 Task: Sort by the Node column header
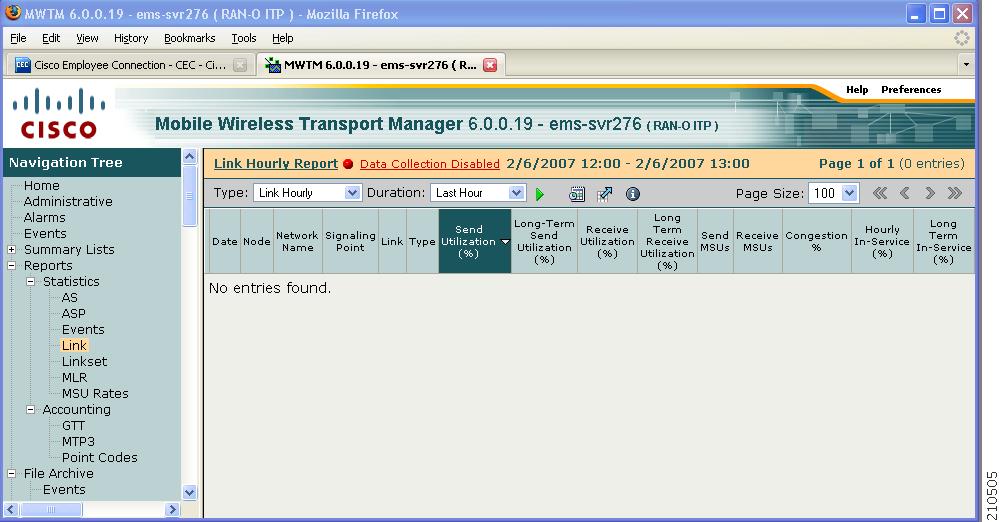point(257,242)
